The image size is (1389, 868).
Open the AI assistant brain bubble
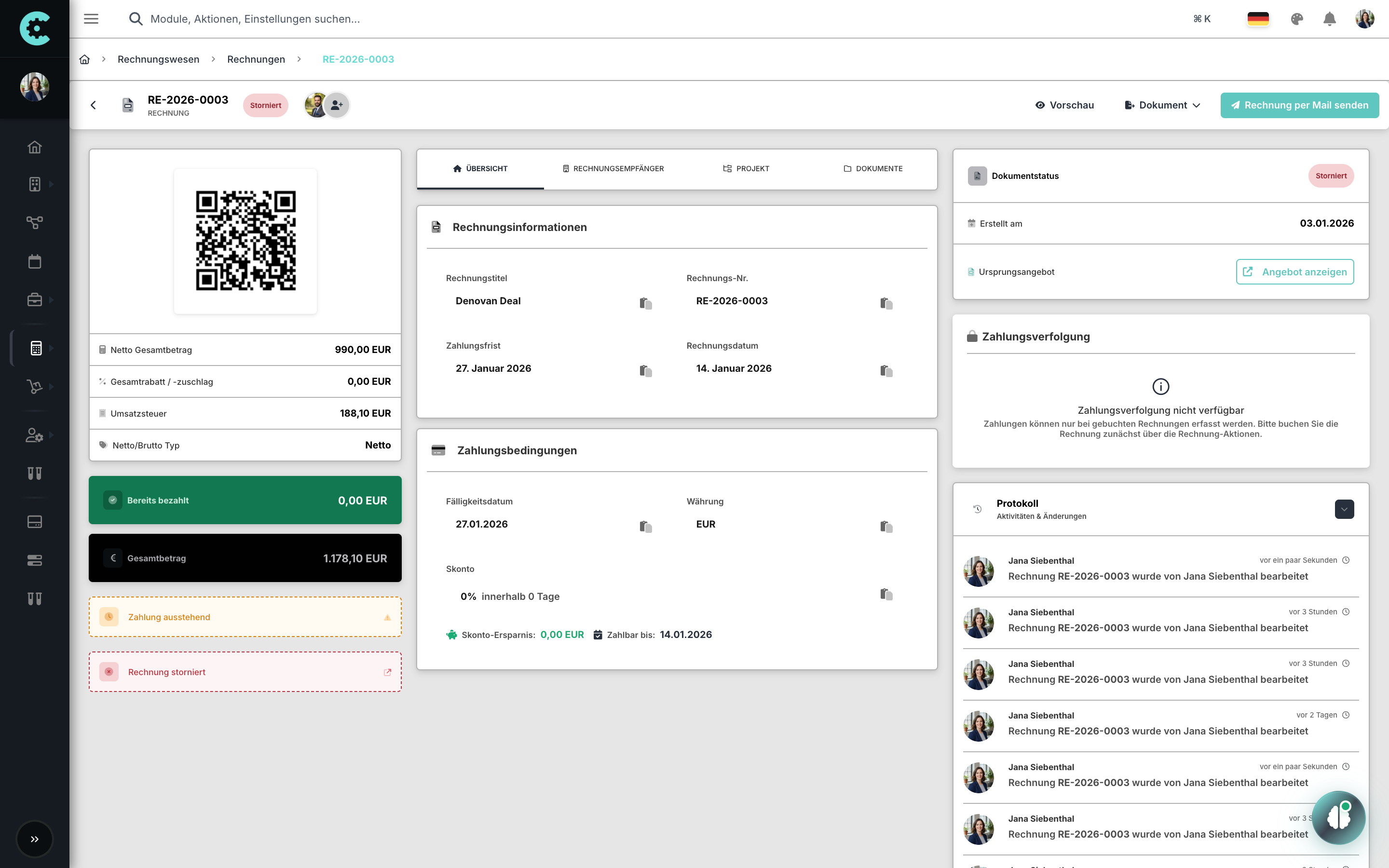(1338, 817)
